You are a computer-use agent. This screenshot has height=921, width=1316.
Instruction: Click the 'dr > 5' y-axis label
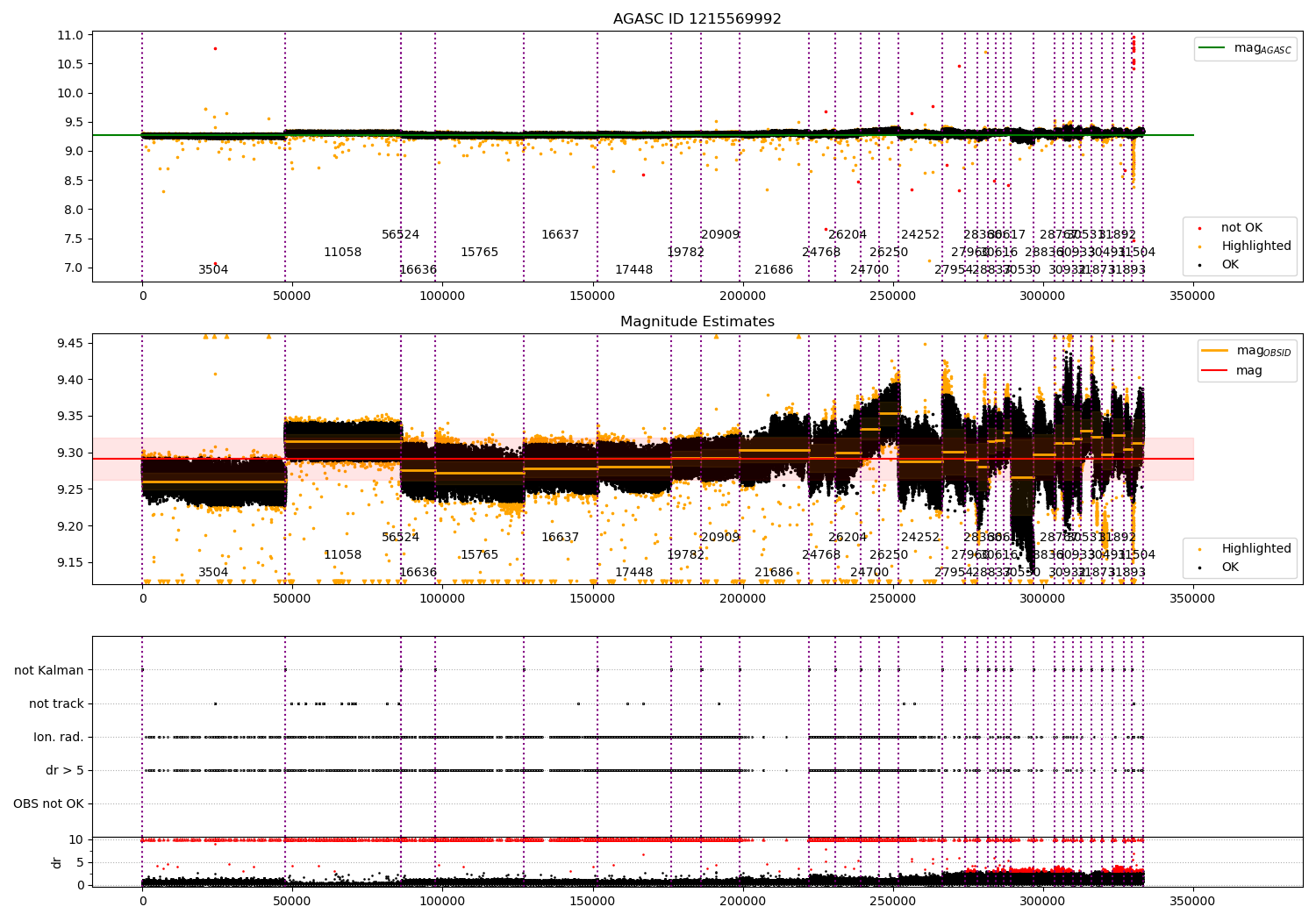tap(65, 771)
